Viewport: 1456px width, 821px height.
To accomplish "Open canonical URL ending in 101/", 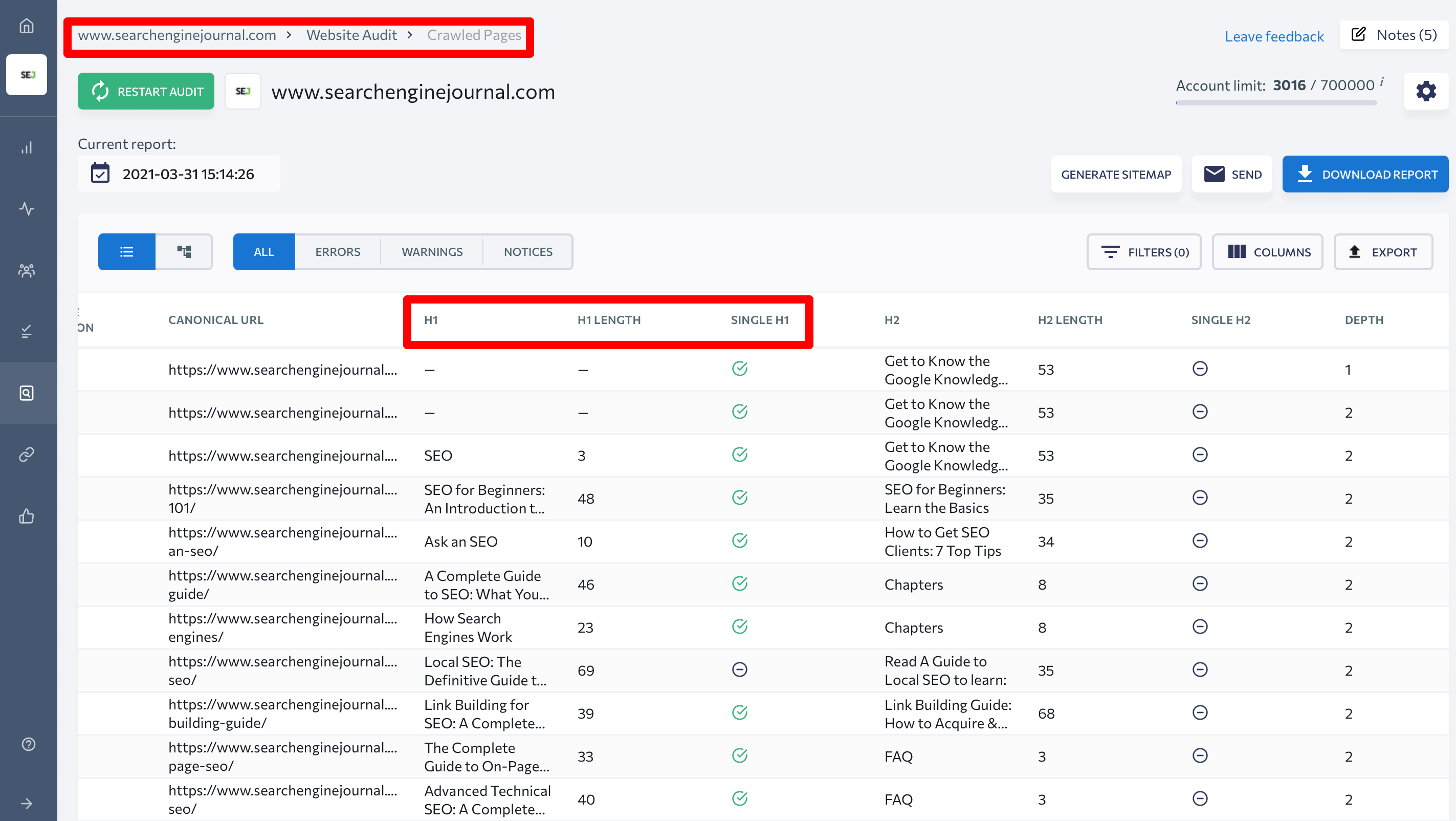I will coord(282,499).
